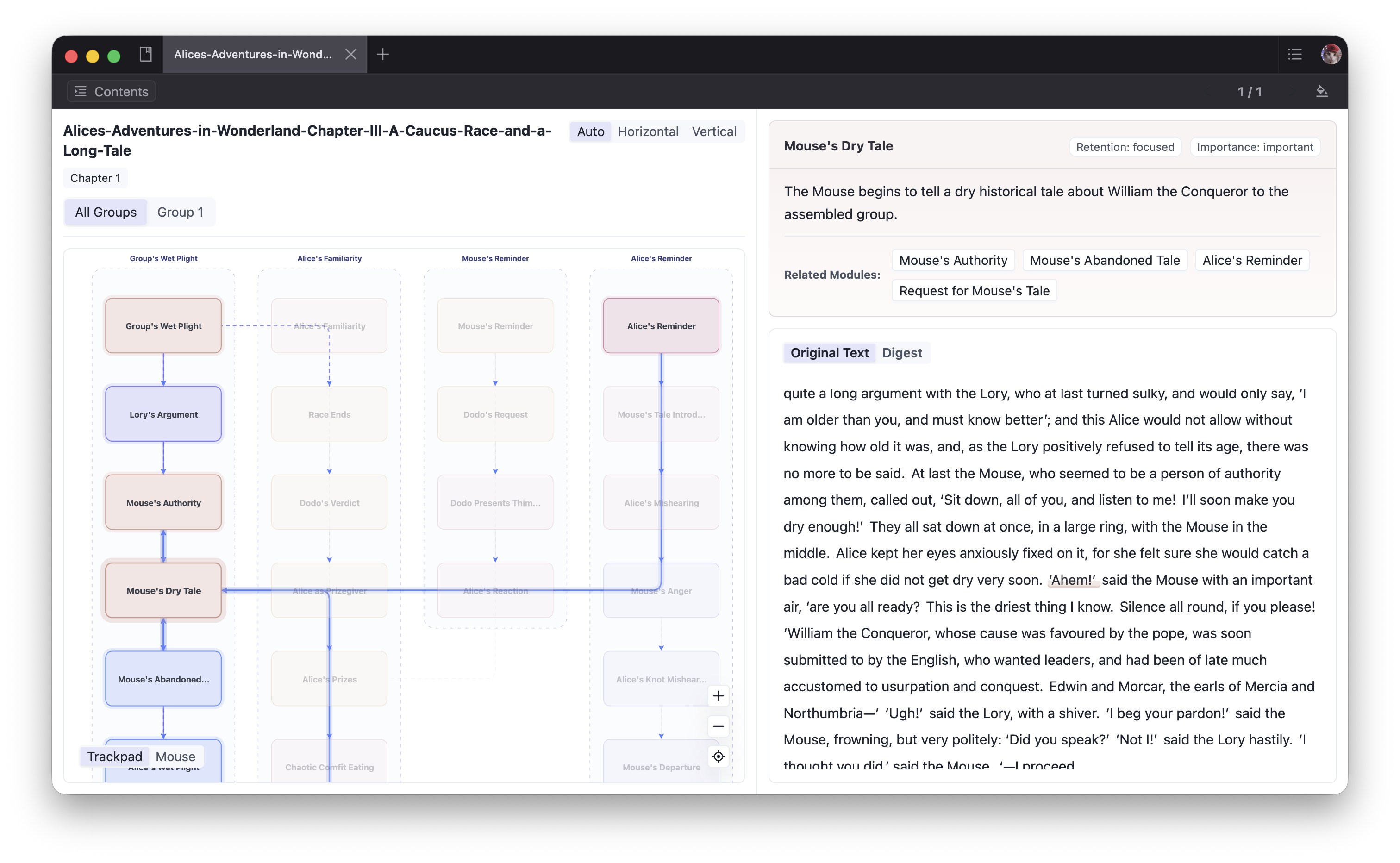Click the Mouse's Reminder column header
1400x863 pixels.
(x=495, y=258)
